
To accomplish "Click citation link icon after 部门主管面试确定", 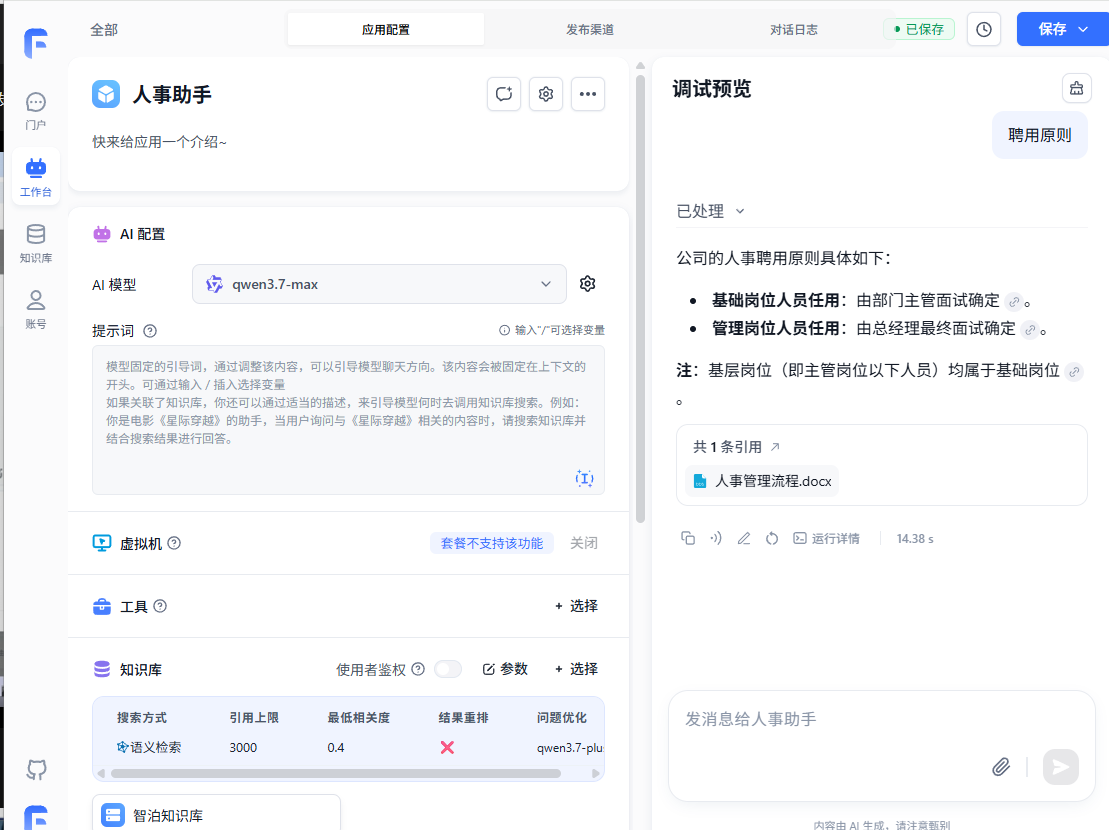I will pos(1014,302).
